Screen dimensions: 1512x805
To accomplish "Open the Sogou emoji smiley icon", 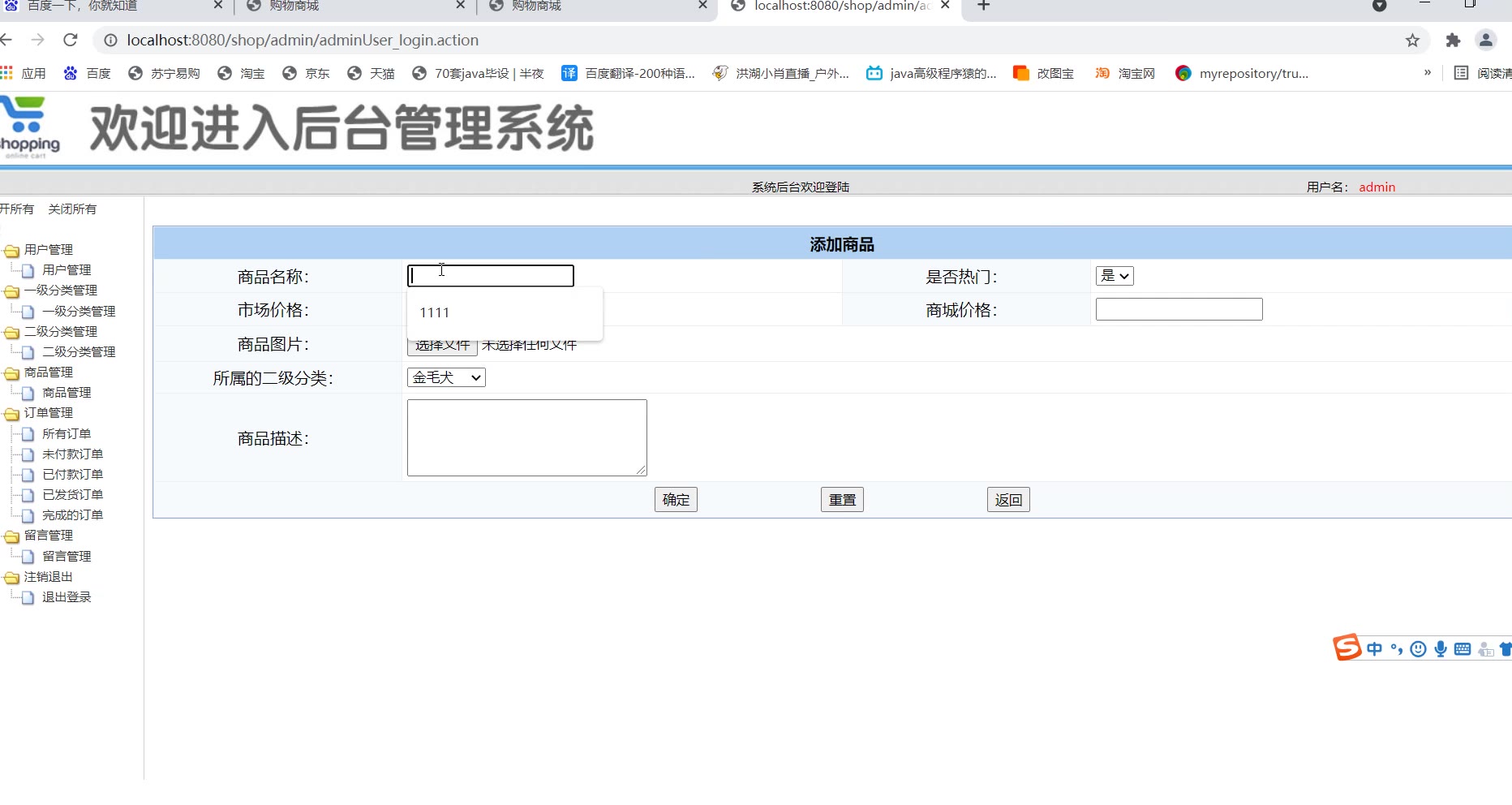I will (1418, 649).
